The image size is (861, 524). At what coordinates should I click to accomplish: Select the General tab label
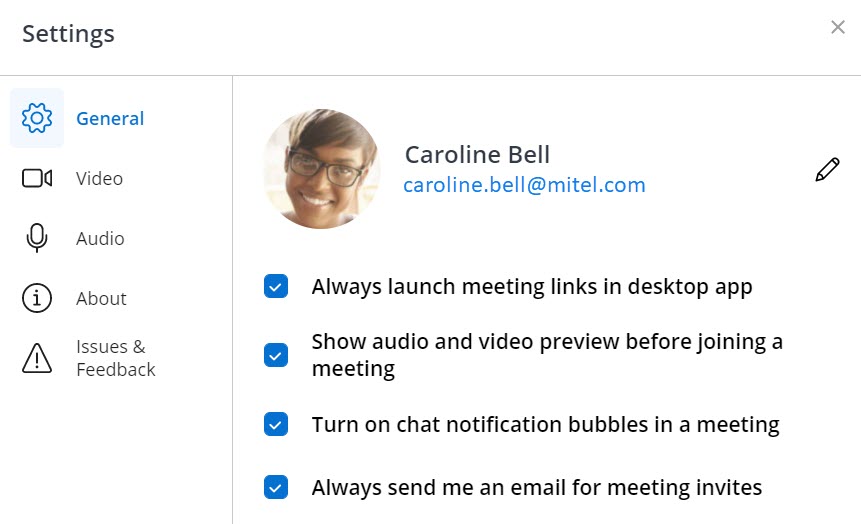[110, 118]
